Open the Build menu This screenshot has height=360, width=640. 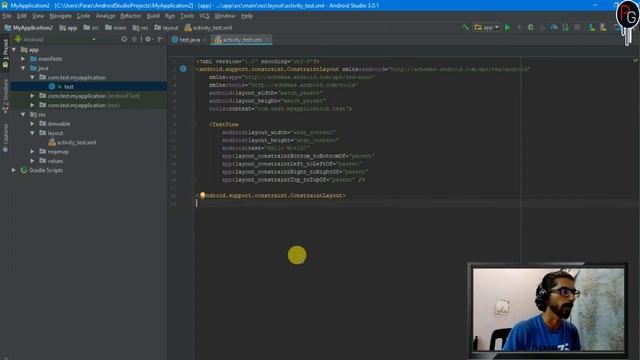pyautogui.click(x=153, y=16)
